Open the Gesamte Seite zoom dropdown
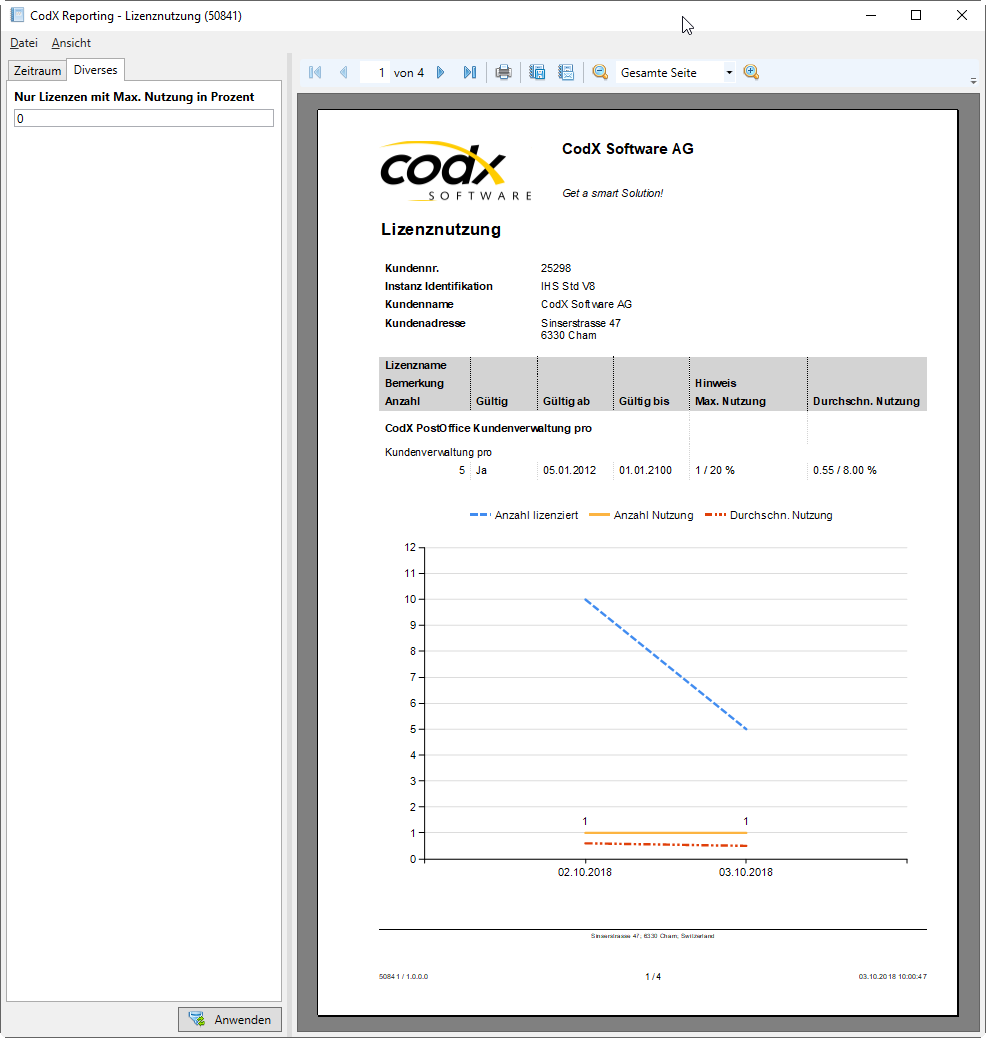This screenshot has width=986, height=1038. [729, 73]
